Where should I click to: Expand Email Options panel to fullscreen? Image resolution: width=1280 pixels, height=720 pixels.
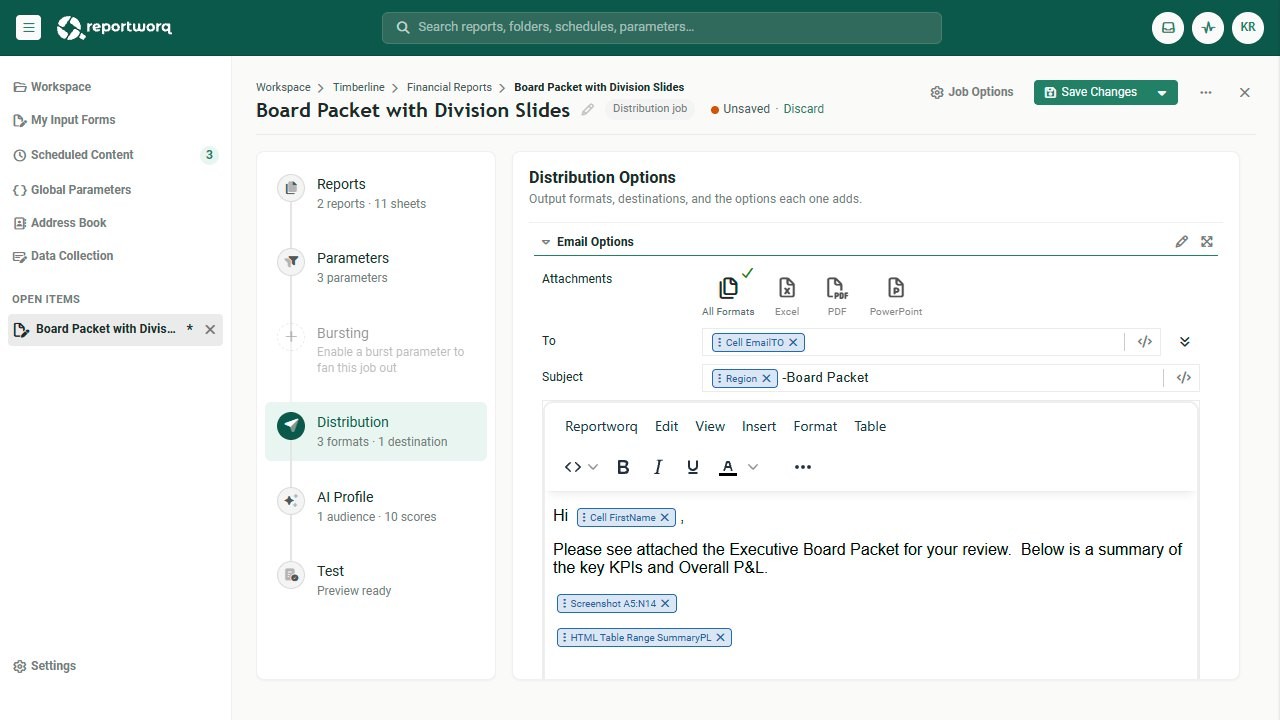(x=1207, y=242)
